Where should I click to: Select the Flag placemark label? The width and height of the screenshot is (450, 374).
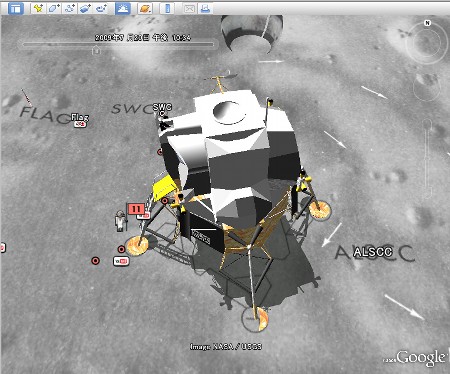80,117
